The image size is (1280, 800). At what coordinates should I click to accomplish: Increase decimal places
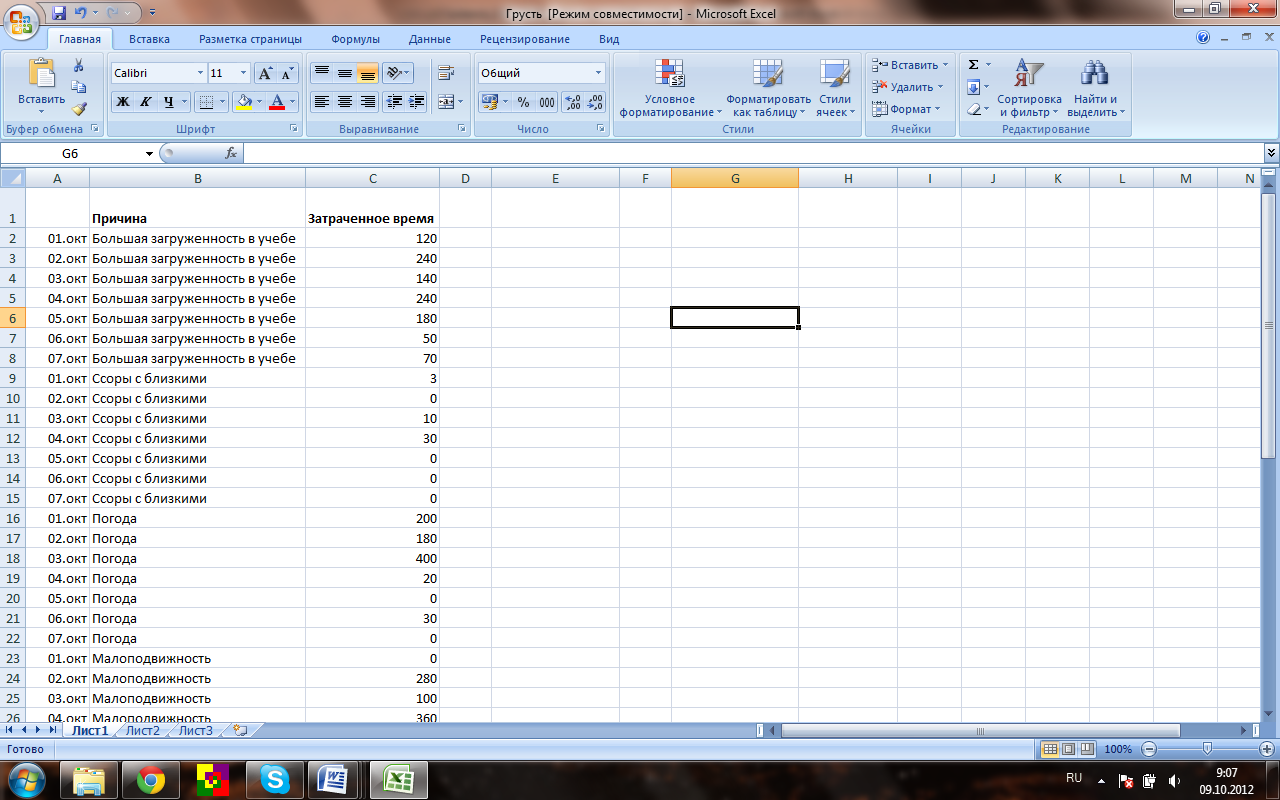pos(573,102)
